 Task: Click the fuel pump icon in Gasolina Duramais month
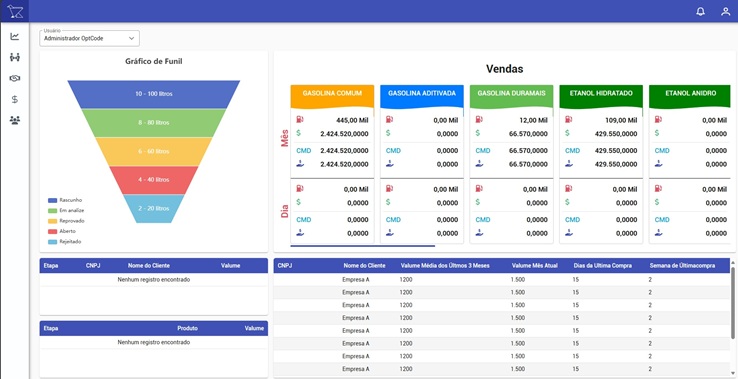[x=479, y=120]
